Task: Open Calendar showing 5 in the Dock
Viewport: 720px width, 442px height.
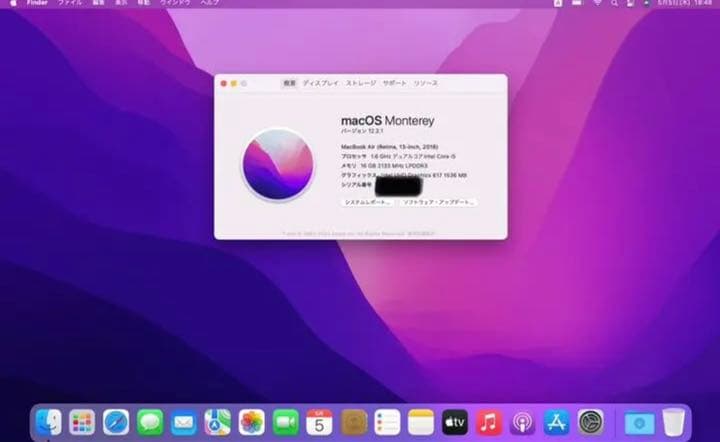Action: pyautogui.click(x=319, y=422)
